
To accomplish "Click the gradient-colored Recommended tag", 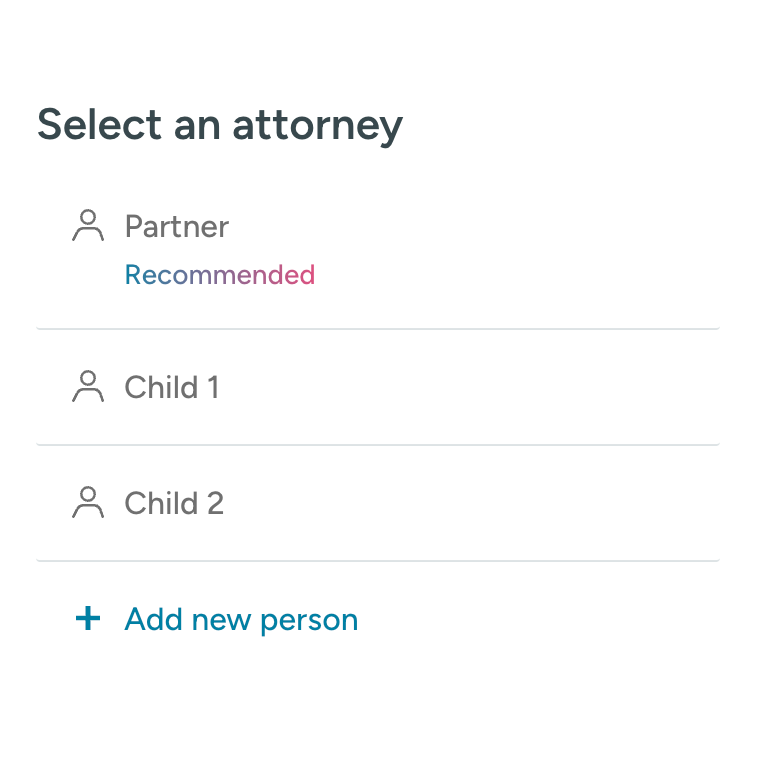I will tap(220, 274).
